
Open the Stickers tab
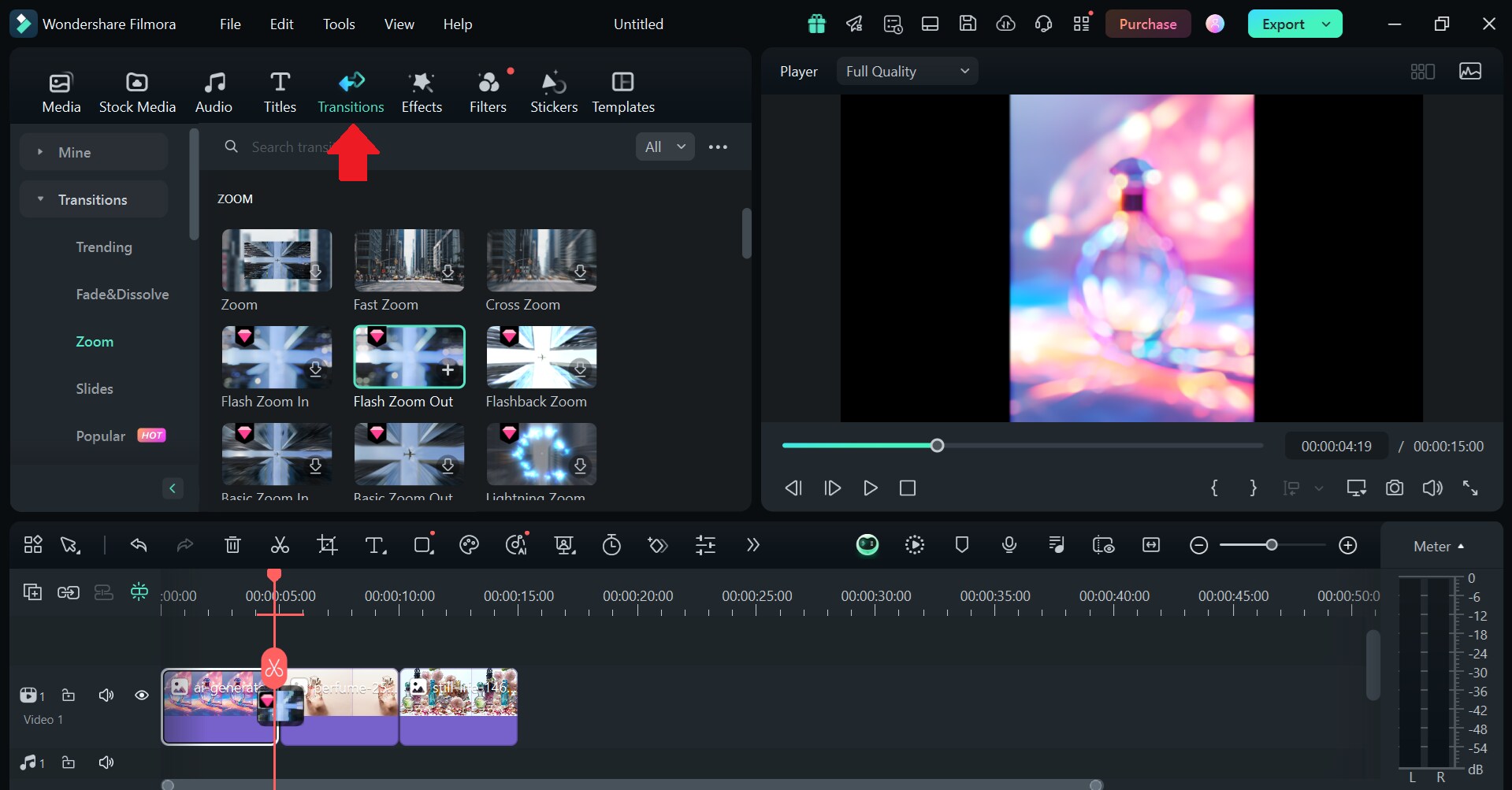coord(554,92)
